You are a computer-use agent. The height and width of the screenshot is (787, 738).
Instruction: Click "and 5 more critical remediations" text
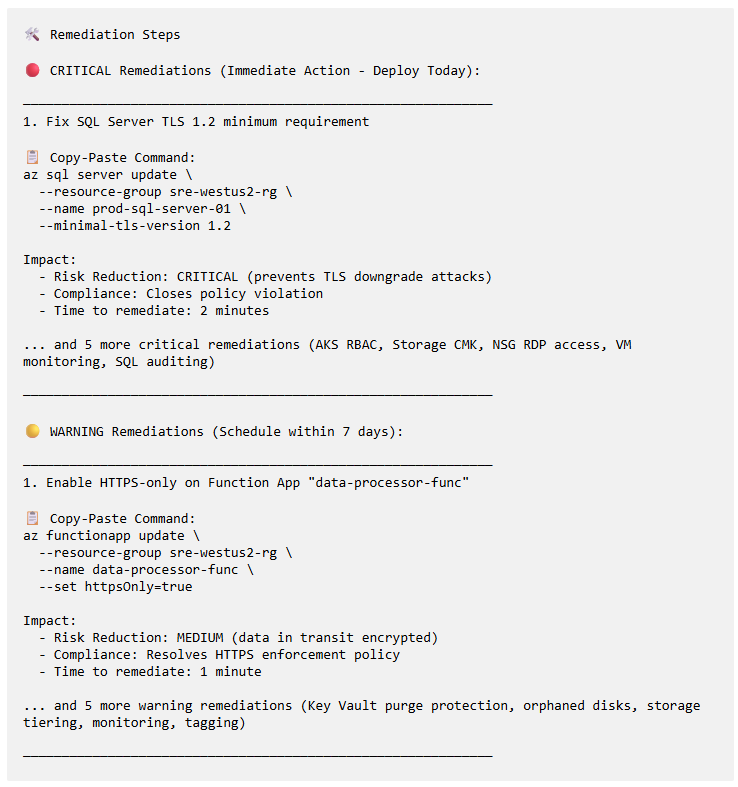pyautogui.click(x=177, y=345)
